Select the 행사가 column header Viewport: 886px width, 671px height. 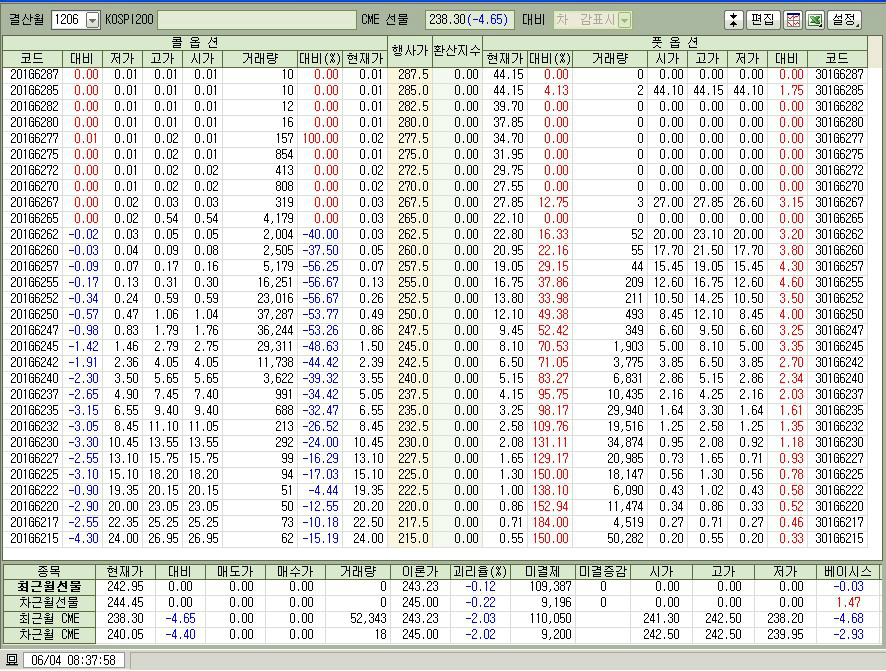tap(409, 51)
